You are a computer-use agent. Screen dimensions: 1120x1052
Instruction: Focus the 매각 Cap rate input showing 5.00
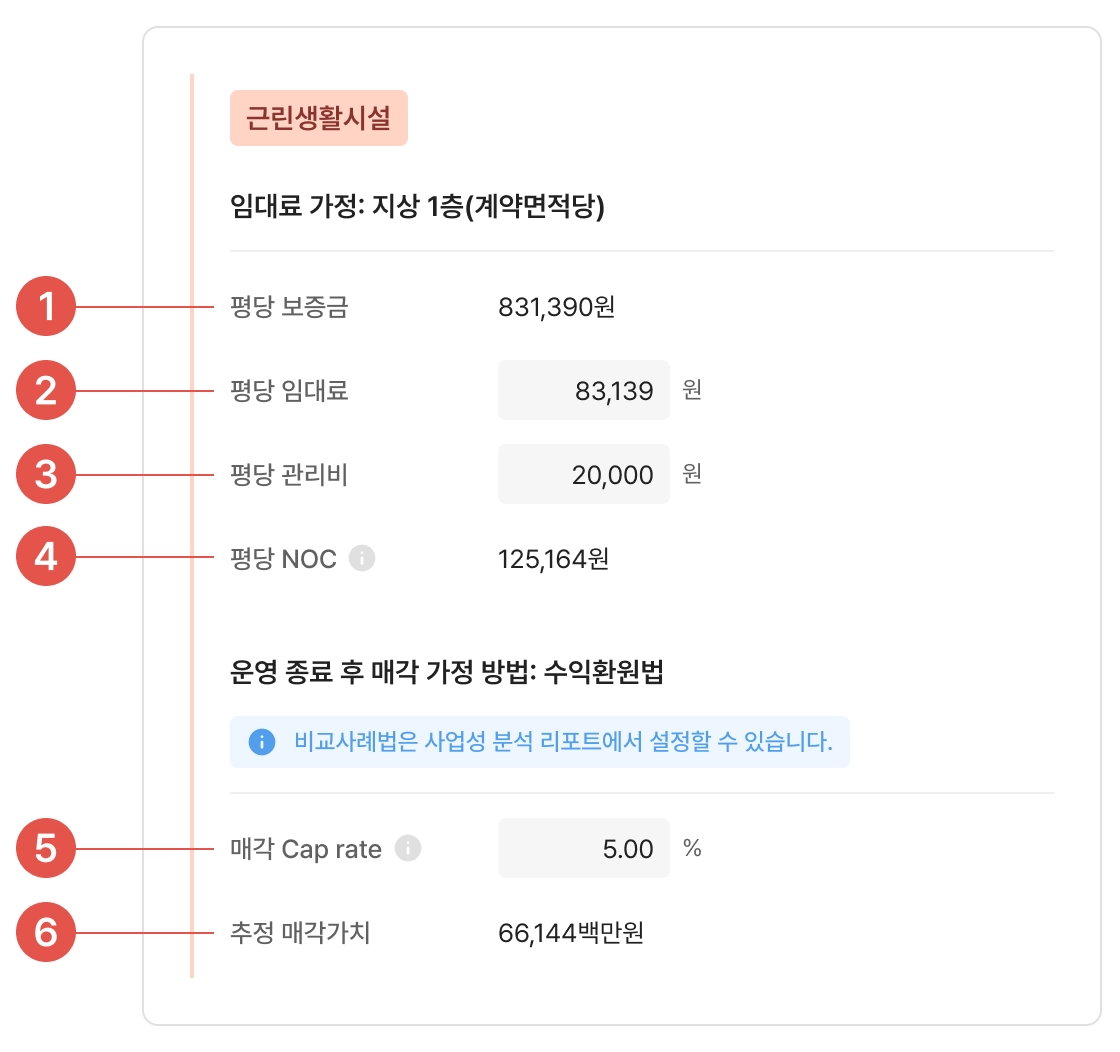coord(584,848)
